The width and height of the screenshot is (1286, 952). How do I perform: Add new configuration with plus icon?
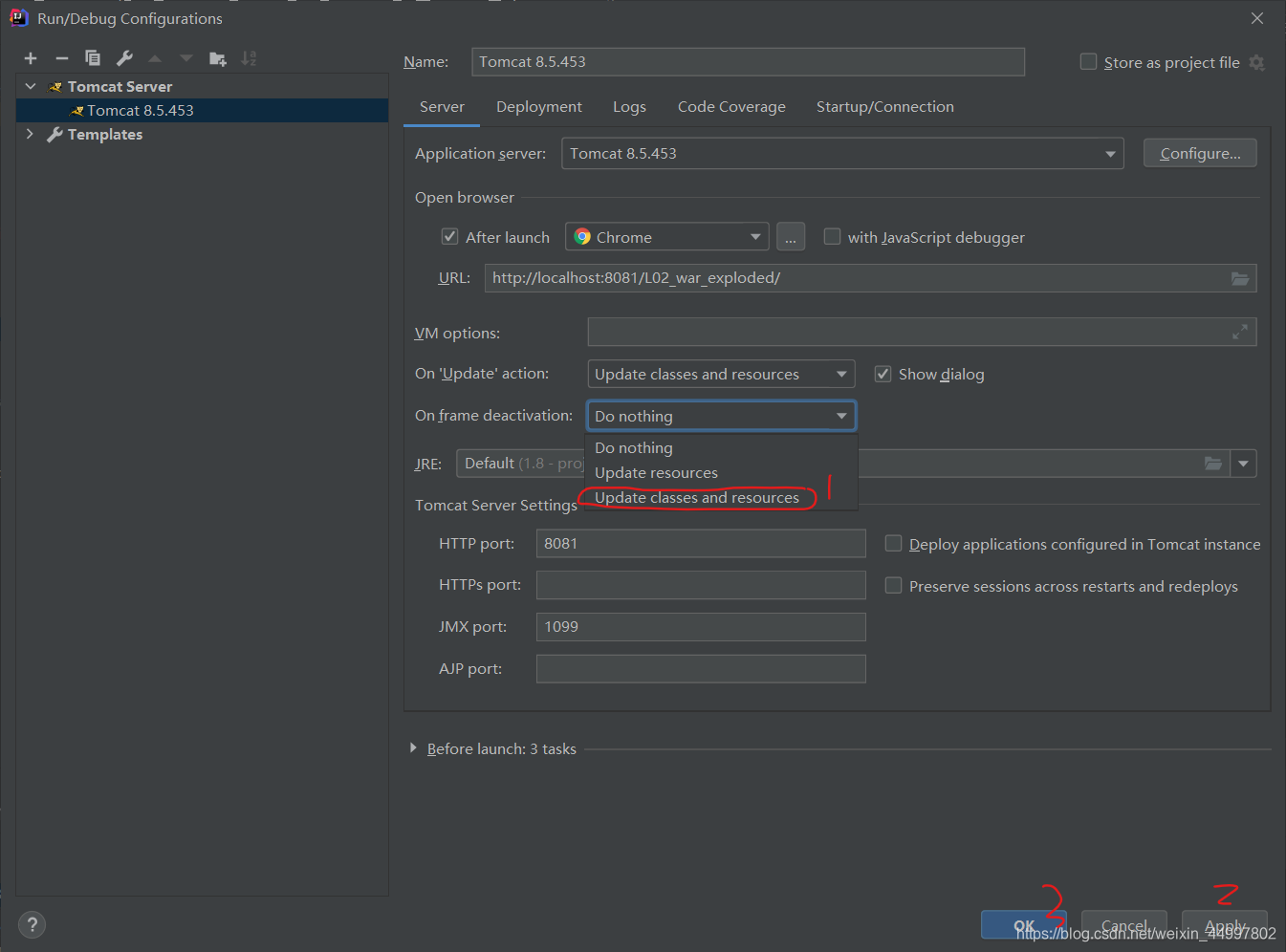pos(31,58)
